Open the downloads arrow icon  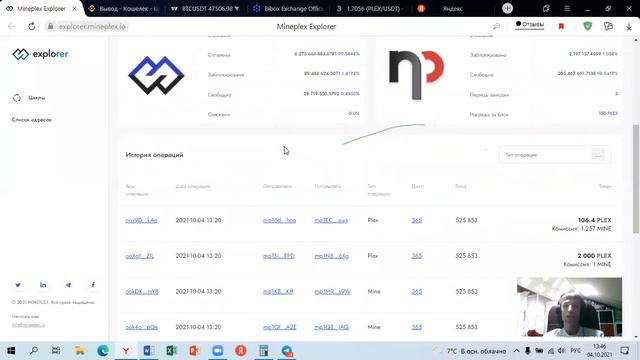coord(629,27)
